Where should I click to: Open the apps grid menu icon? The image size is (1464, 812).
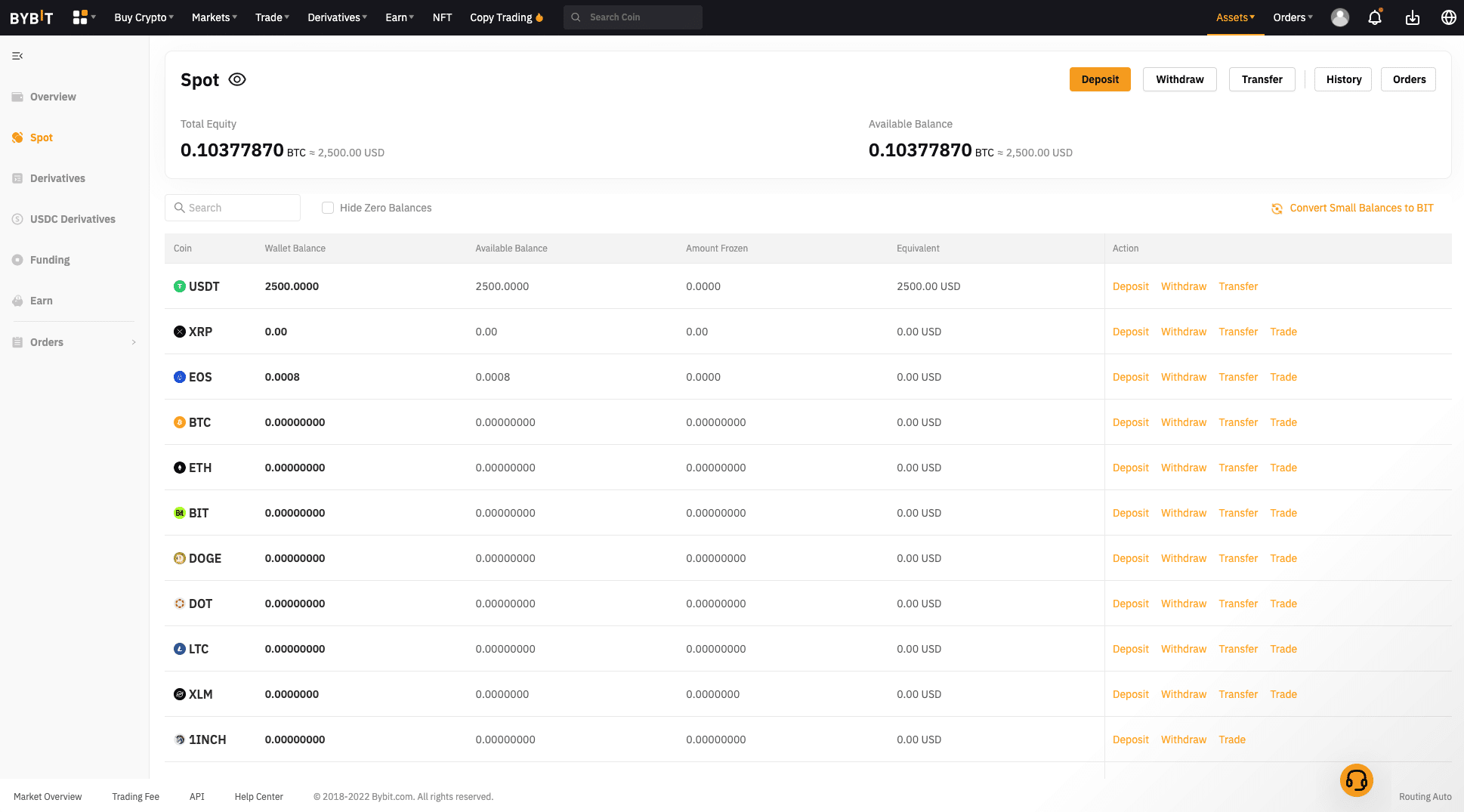(80, 17)
